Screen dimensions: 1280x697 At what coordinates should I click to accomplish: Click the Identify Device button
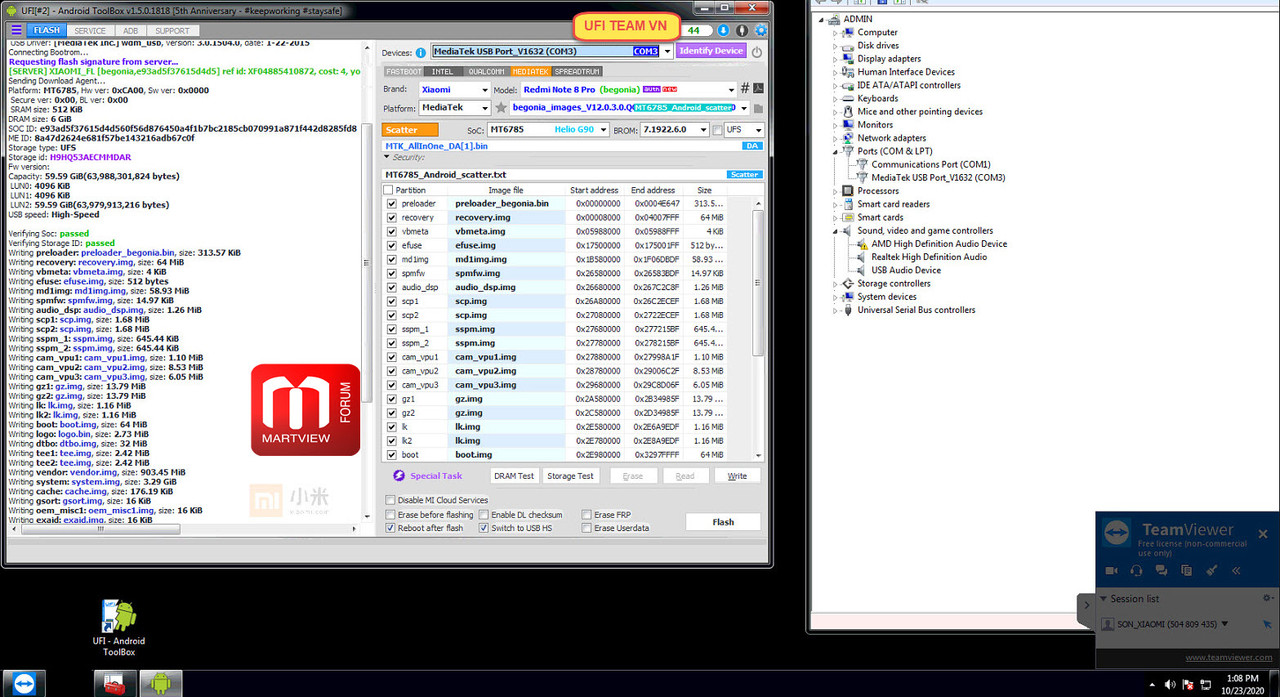tap(711, 51)
